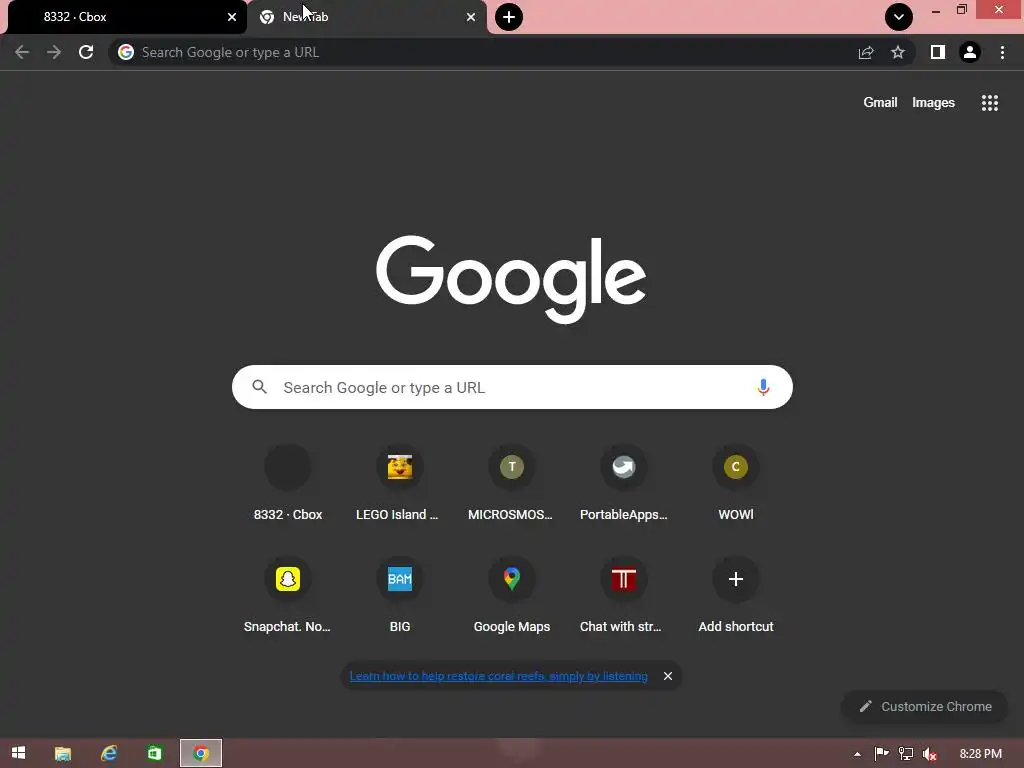Open Gmail link
This screenshot has width=1024, height=768.
pos(880,103)
